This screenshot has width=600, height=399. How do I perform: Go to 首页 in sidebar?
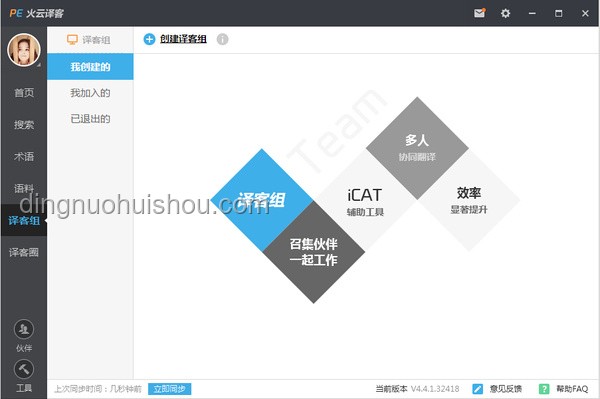click(24, 93)
